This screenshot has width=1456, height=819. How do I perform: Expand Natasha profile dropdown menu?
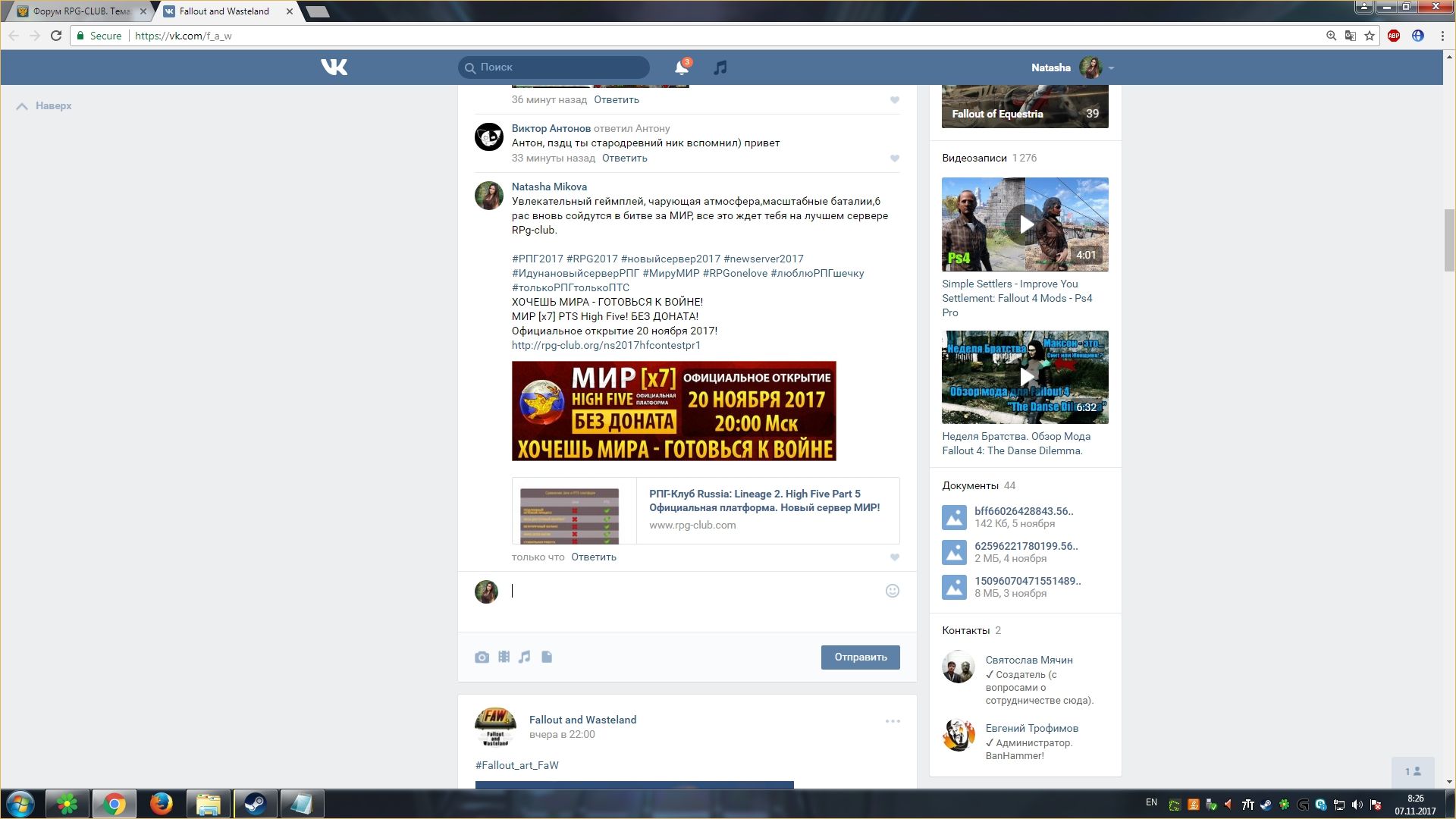tap(1111, 67)
